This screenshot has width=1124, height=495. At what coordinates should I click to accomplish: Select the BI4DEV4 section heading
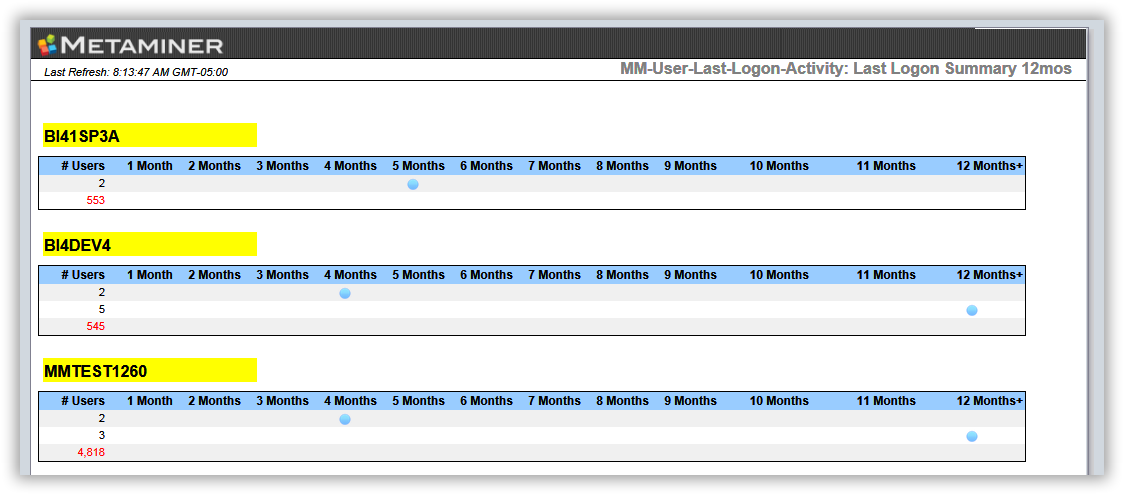coord(77,245)
